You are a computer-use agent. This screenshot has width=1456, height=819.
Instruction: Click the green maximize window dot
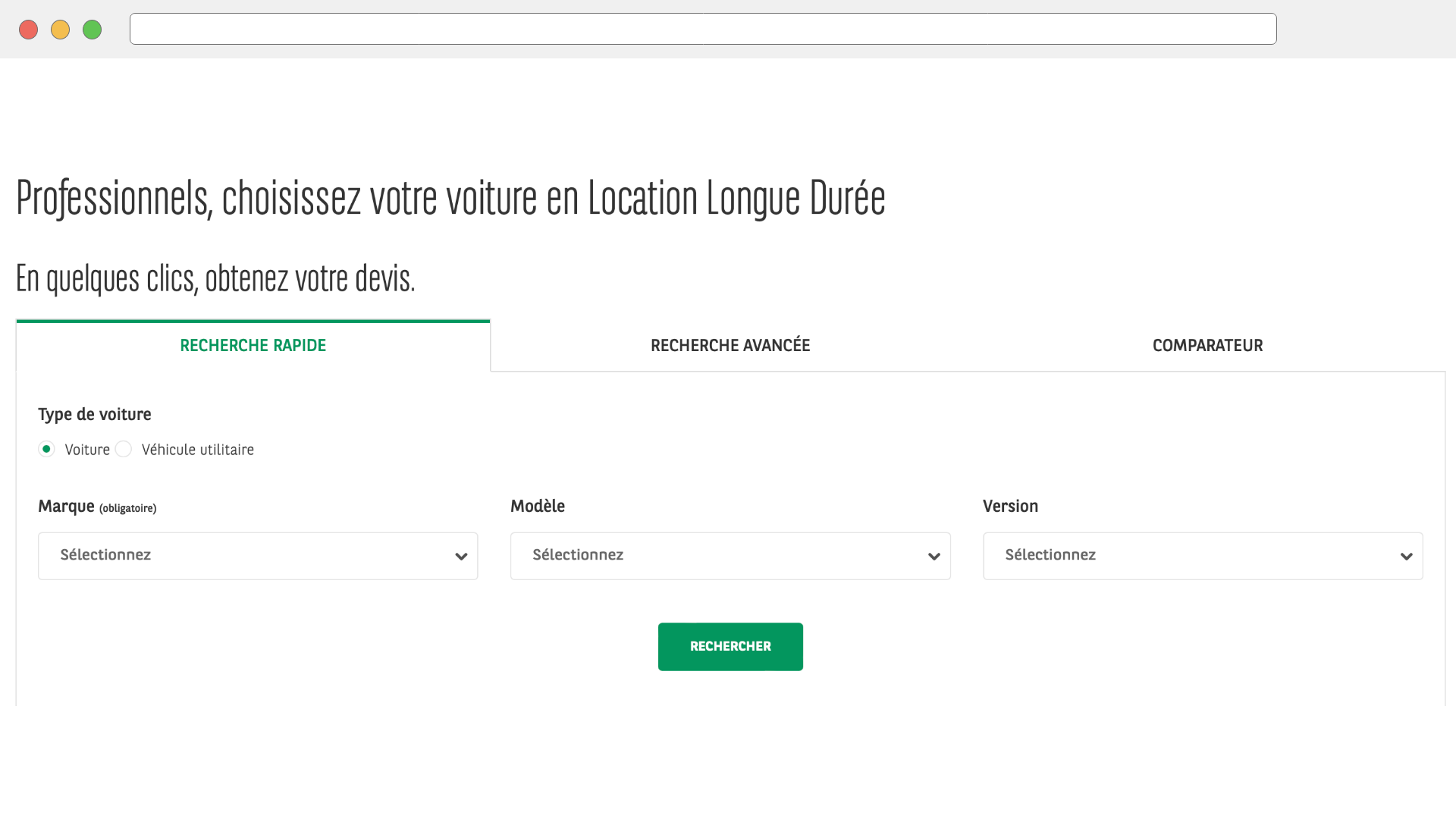click(x=92, y=30)
